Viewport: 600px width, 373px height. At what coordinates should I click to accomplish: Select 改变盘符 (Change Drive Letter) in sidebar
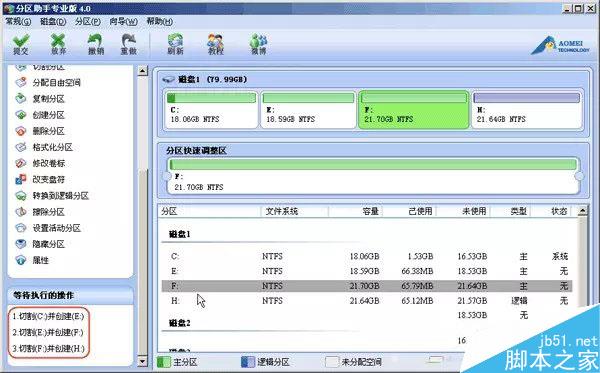40,179
